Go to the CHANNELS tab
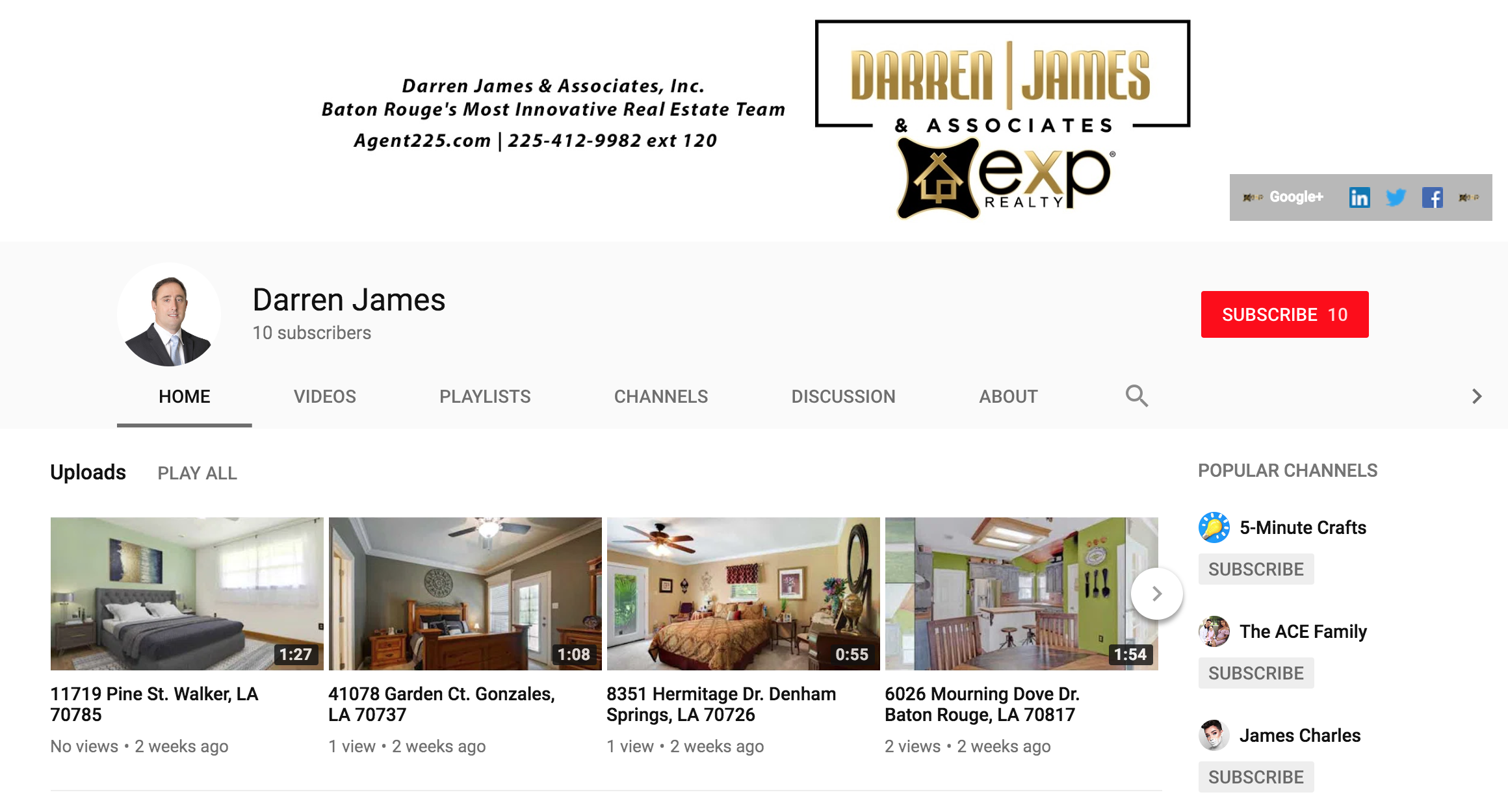 [661, 396]
